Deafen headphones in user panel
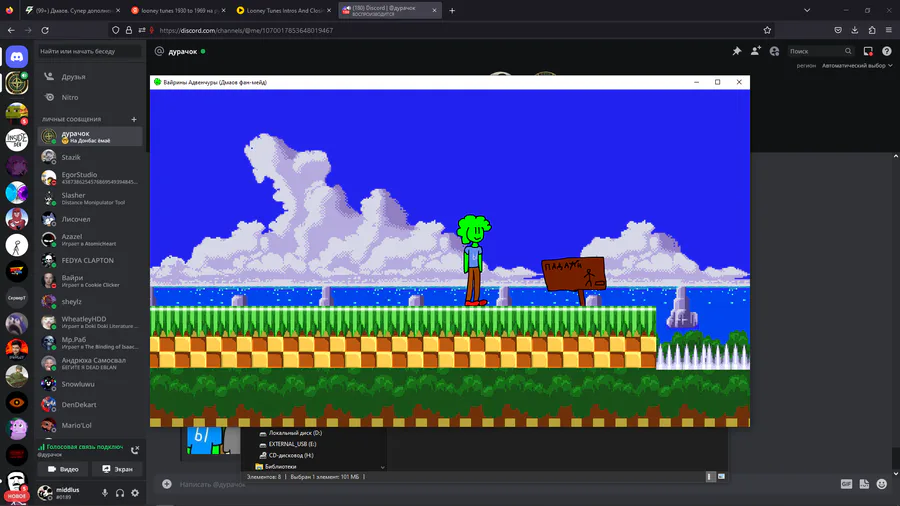Viewport: 900px width, 506px height. [119, 492]
